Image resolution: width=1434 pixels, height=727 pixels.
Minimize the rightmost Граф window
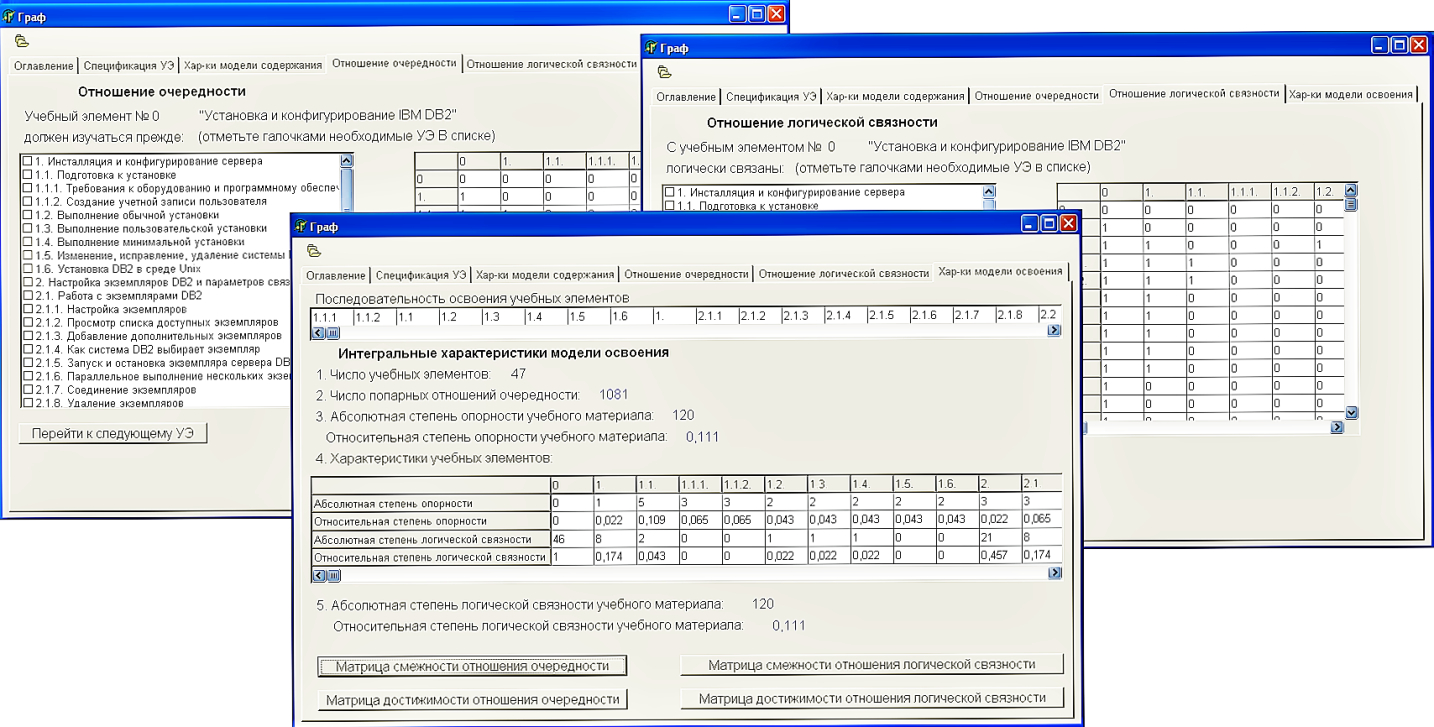(x=1380, y=45)
